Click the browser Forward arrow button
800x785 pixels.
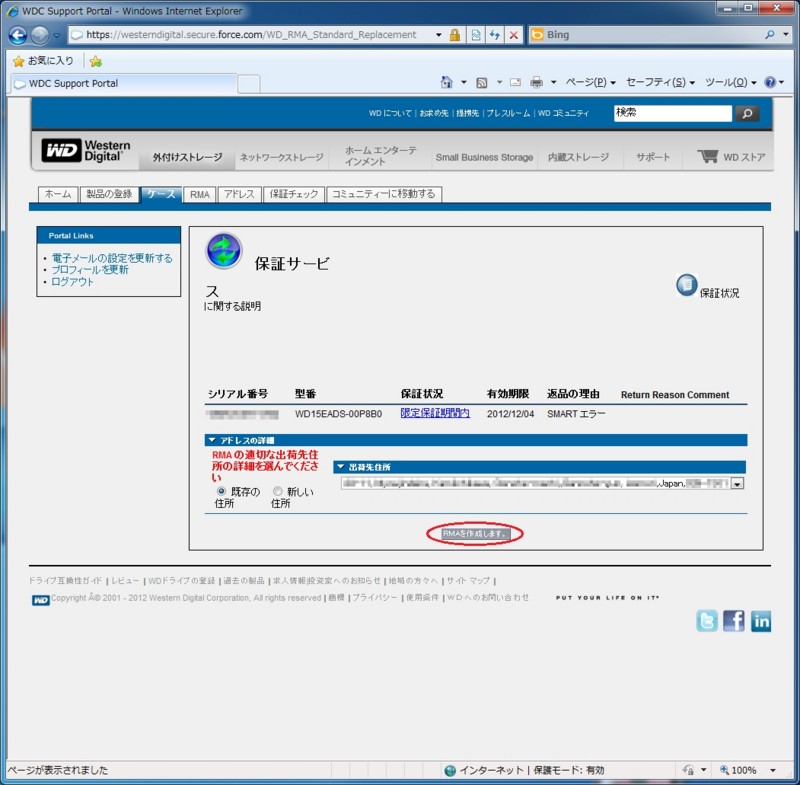40,35
